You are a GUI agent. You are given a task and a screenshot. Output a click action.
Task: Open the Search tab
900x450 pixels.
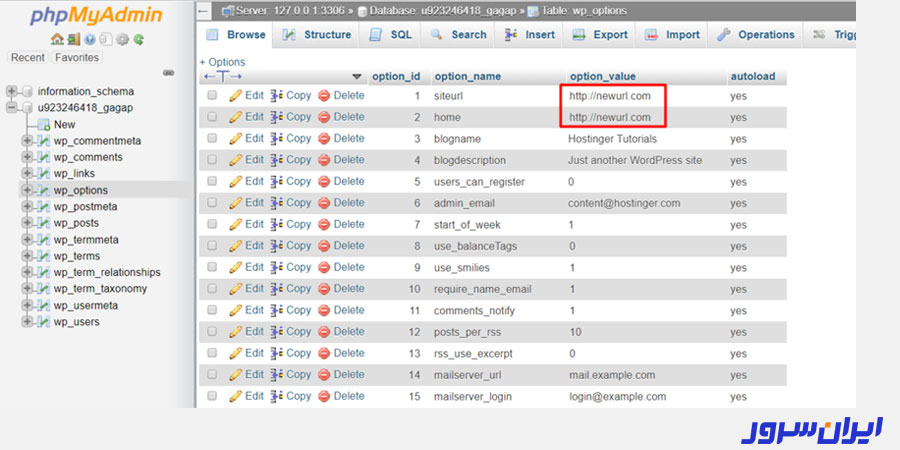459,35
